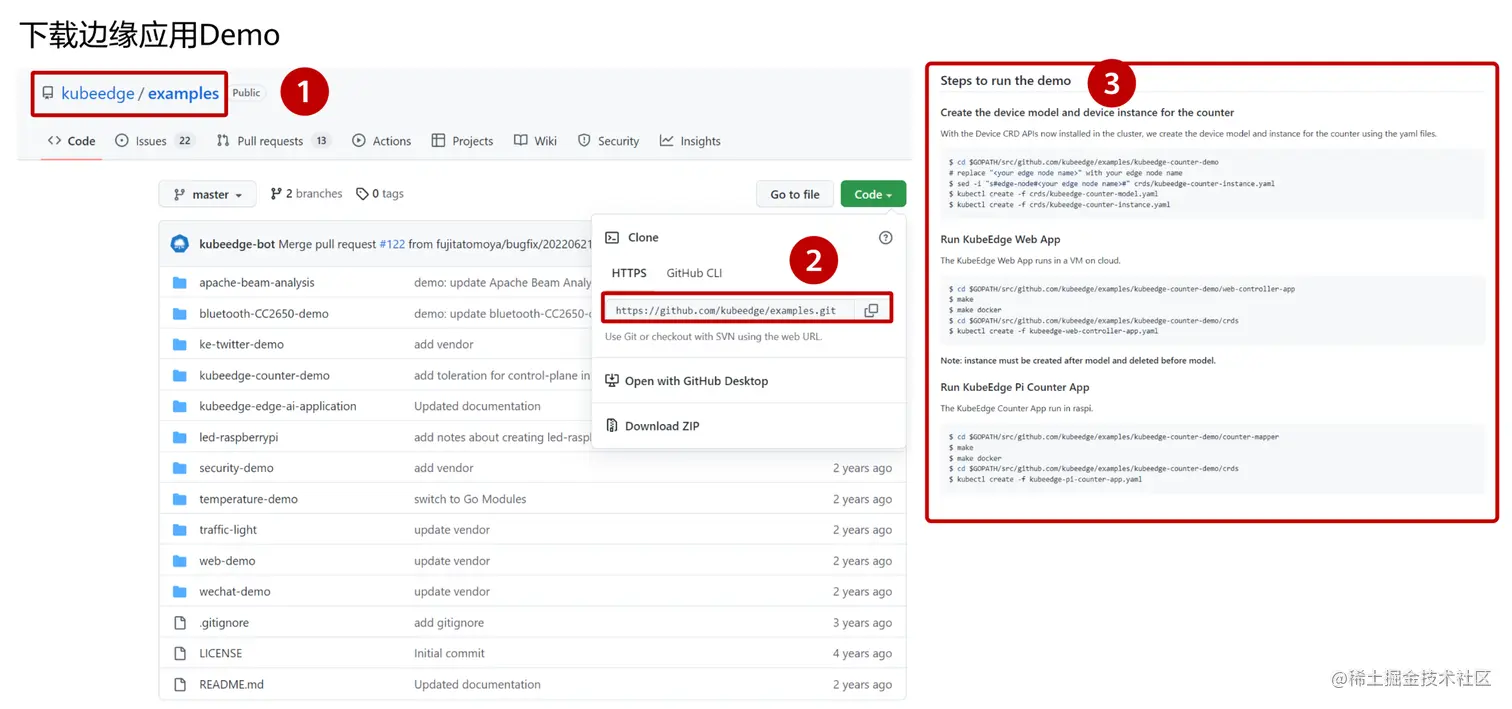This screenshot has height=709, width=1512.
Task: Click folder icon for temperature-demo
Action: (180, 499)
